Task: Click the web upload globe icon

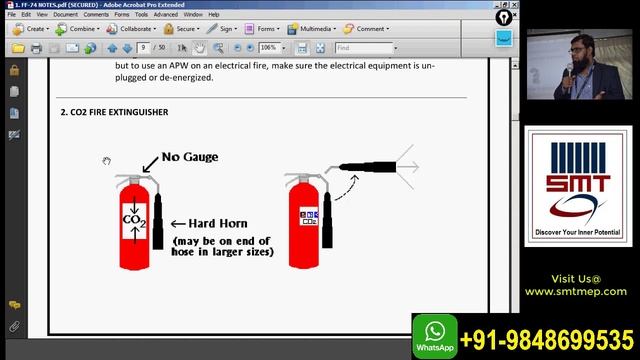Action: (90, 48)
